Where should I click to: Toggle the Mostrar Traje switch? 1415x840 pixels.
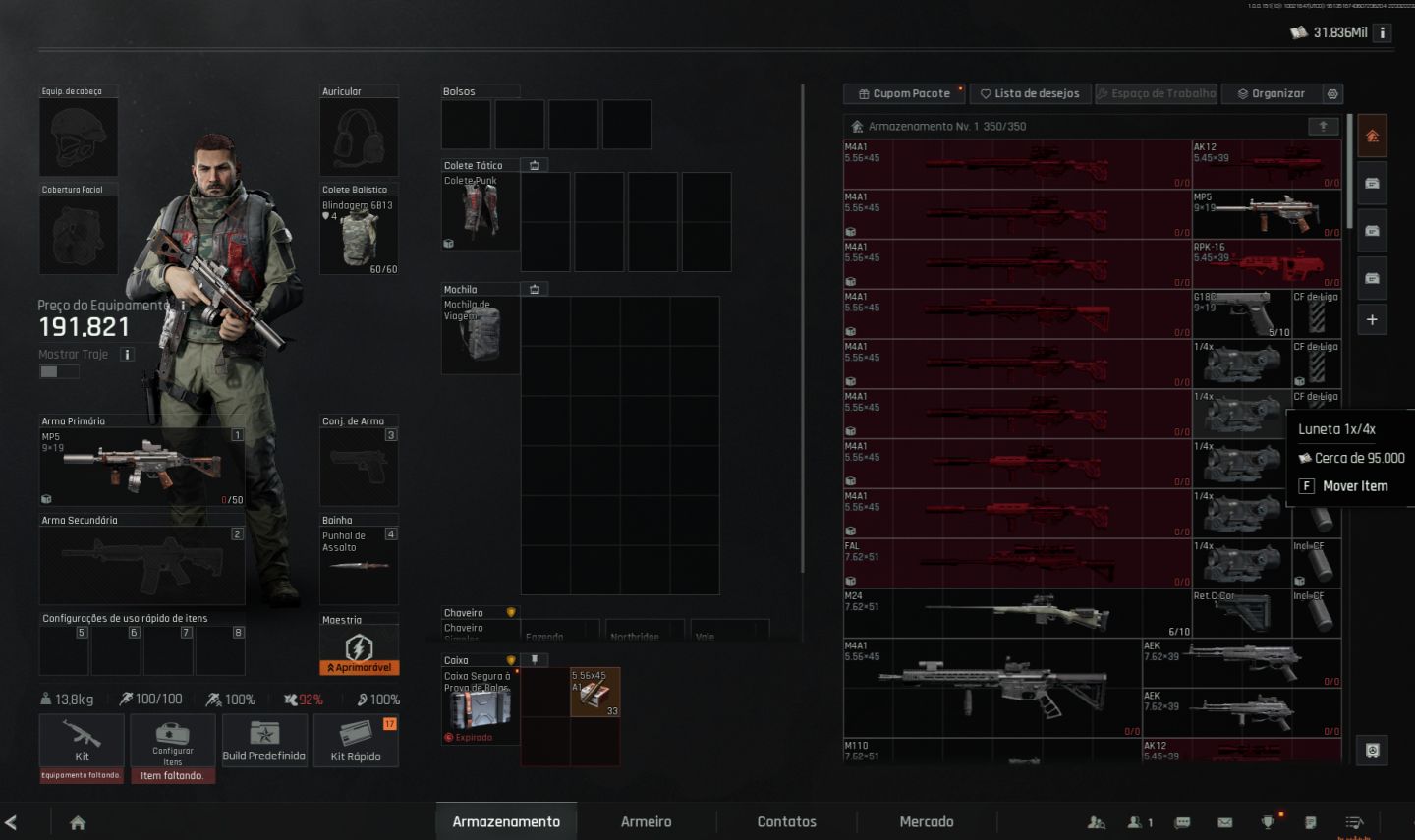pos(60,371)
